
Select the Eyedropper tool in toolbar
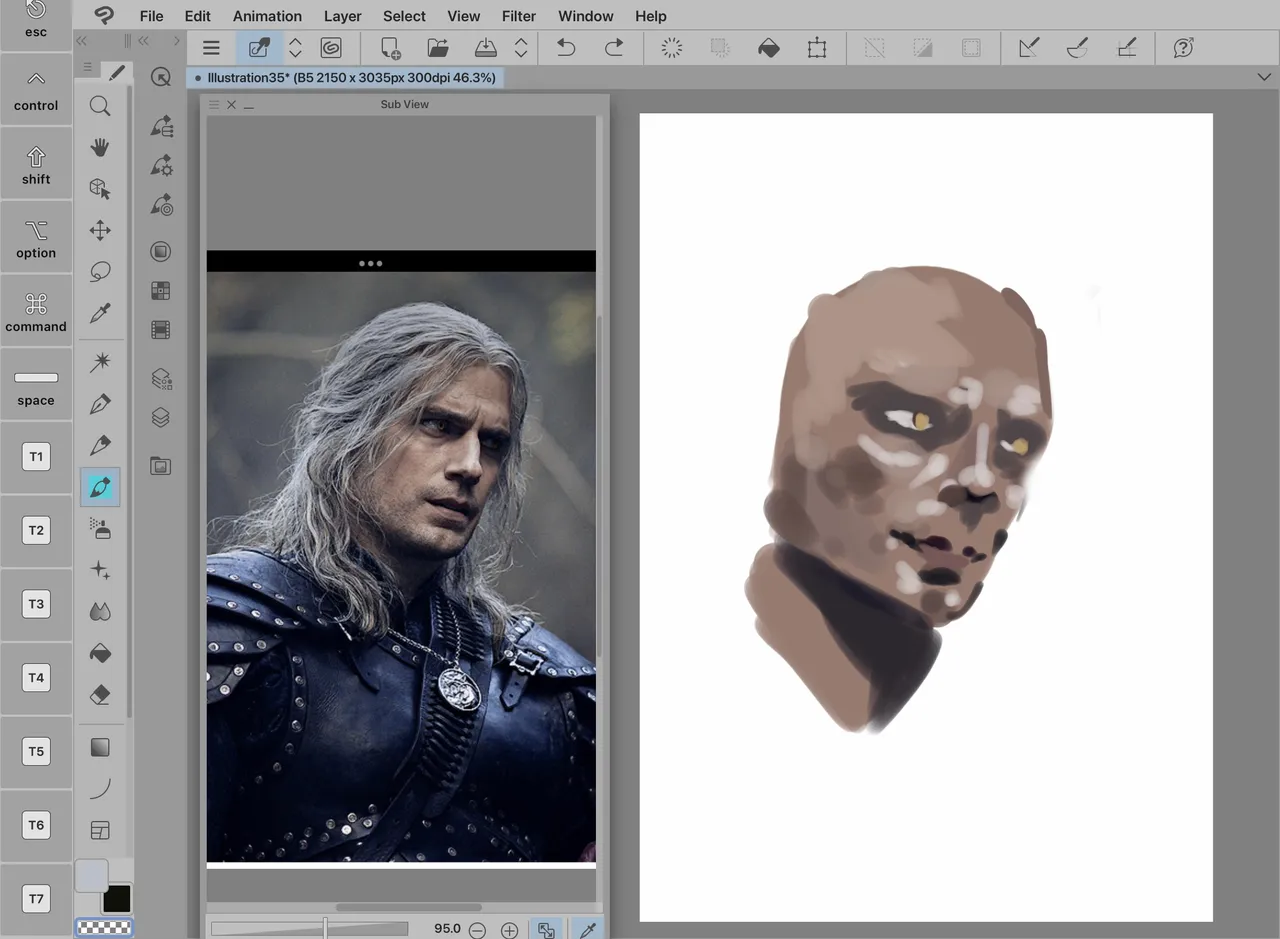click(x=100, y=314)
